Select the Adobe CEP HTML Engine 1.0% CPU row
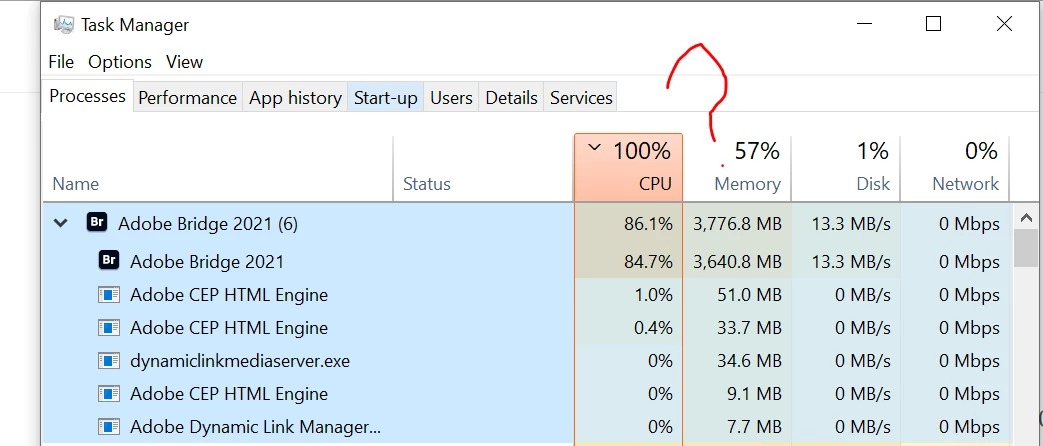Screen dimensions: 1043x446 [x=526, y=294]
